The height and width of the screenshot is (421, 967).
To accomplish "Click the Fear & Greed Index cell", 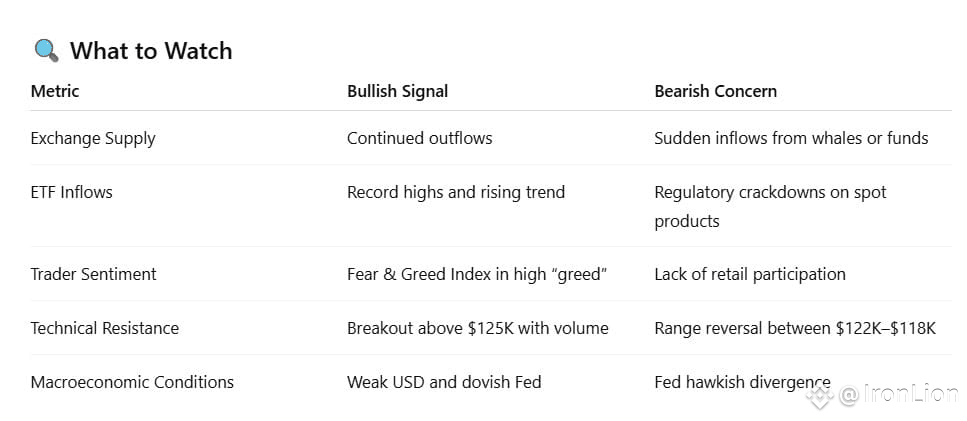I will coord(477,274).
